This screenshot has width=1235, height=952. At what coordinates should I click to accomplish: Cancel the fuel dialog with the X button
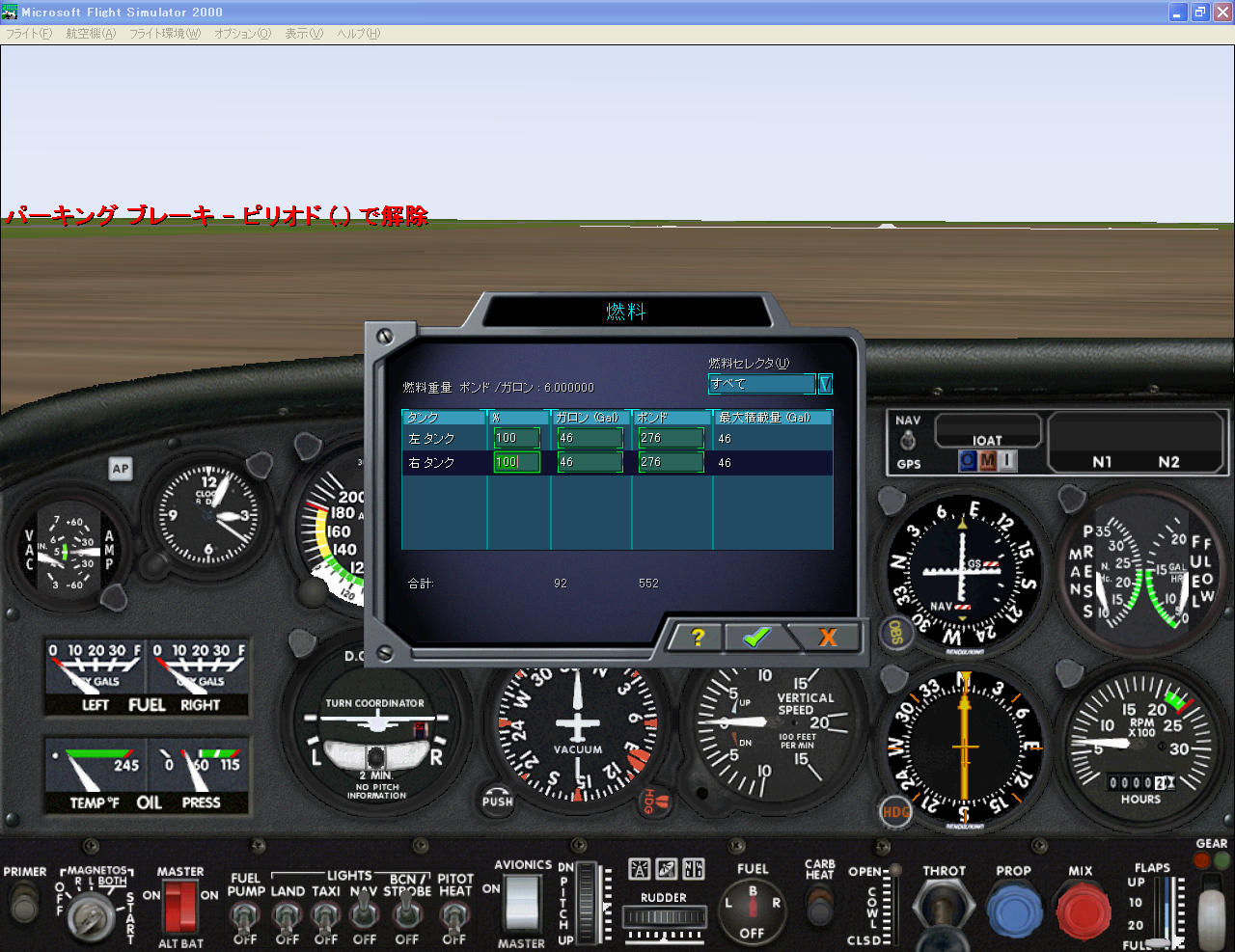point(827,637)
